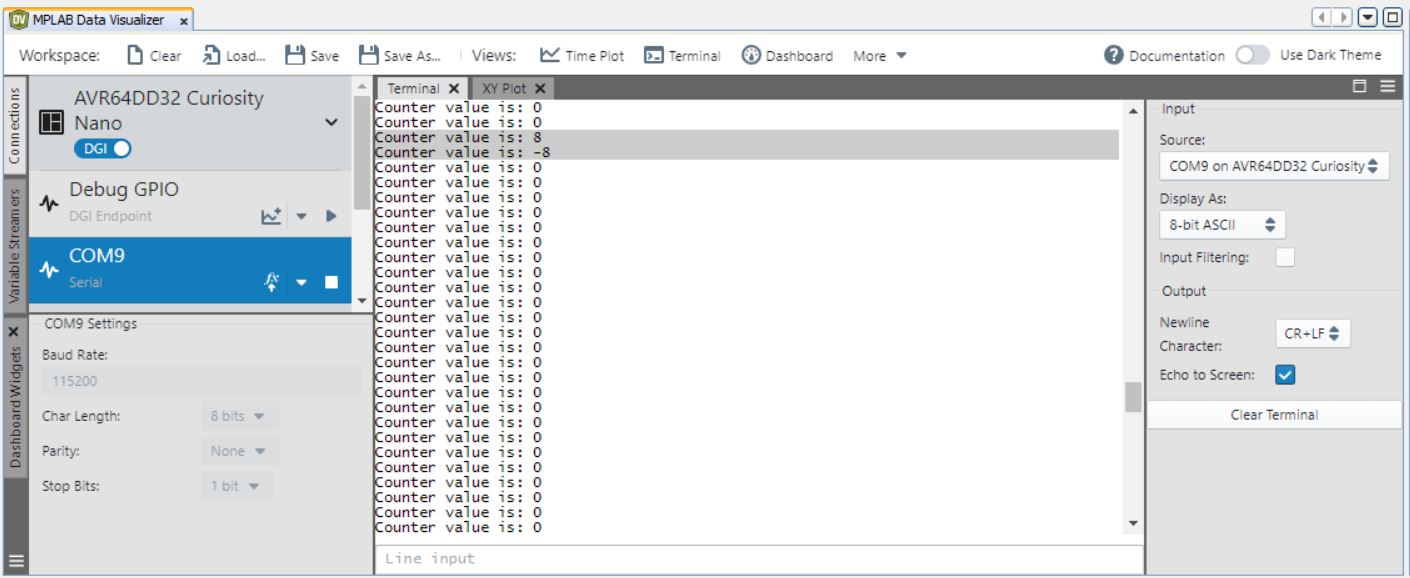Viewport: 1410px width, 578px height.
Task: Open the Newline Character CR+LF dropdown
Action: (x=1313, y=334)
